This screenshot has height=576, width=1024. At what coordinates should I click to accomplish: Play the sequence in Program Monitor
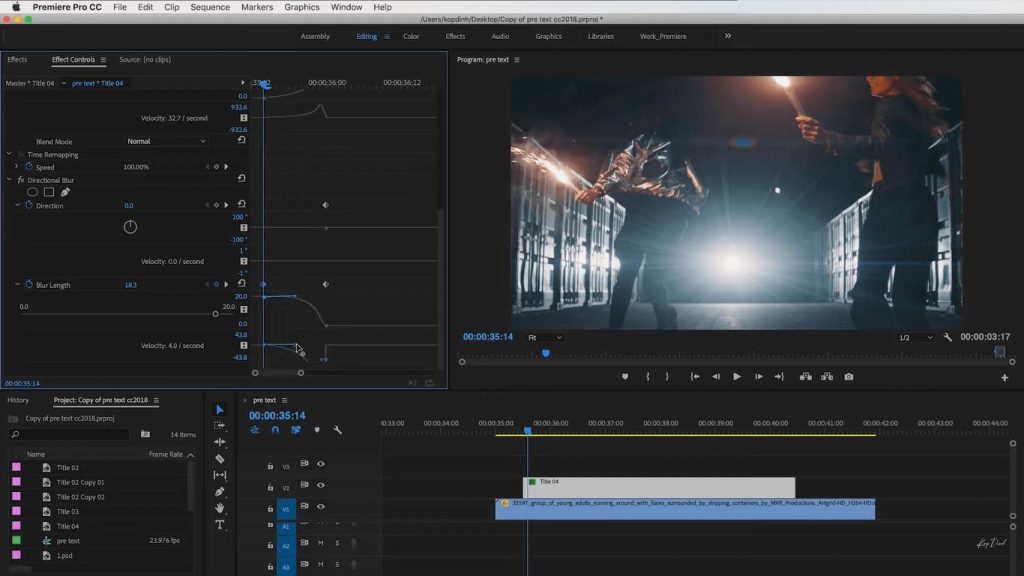coord(737,377)
